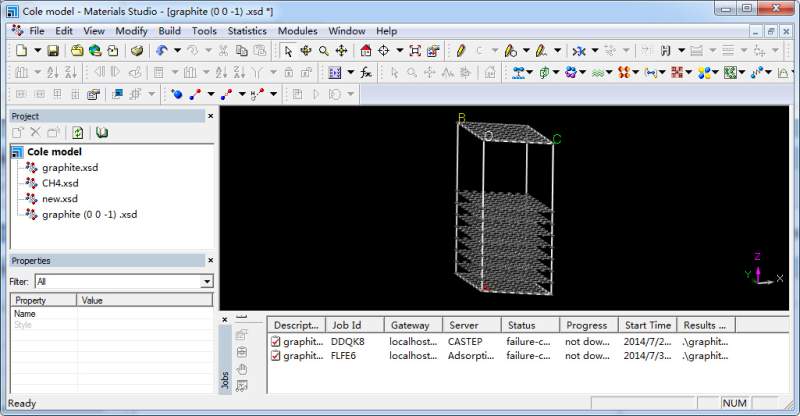Open the blue-yellow spheres module icon

[704, 72]
